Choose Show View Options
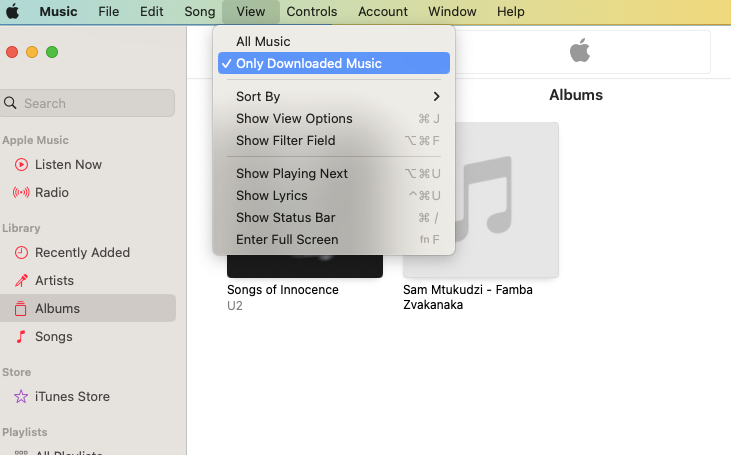The width and height of the screenshot is (731, 455). (x=333, y=118)
